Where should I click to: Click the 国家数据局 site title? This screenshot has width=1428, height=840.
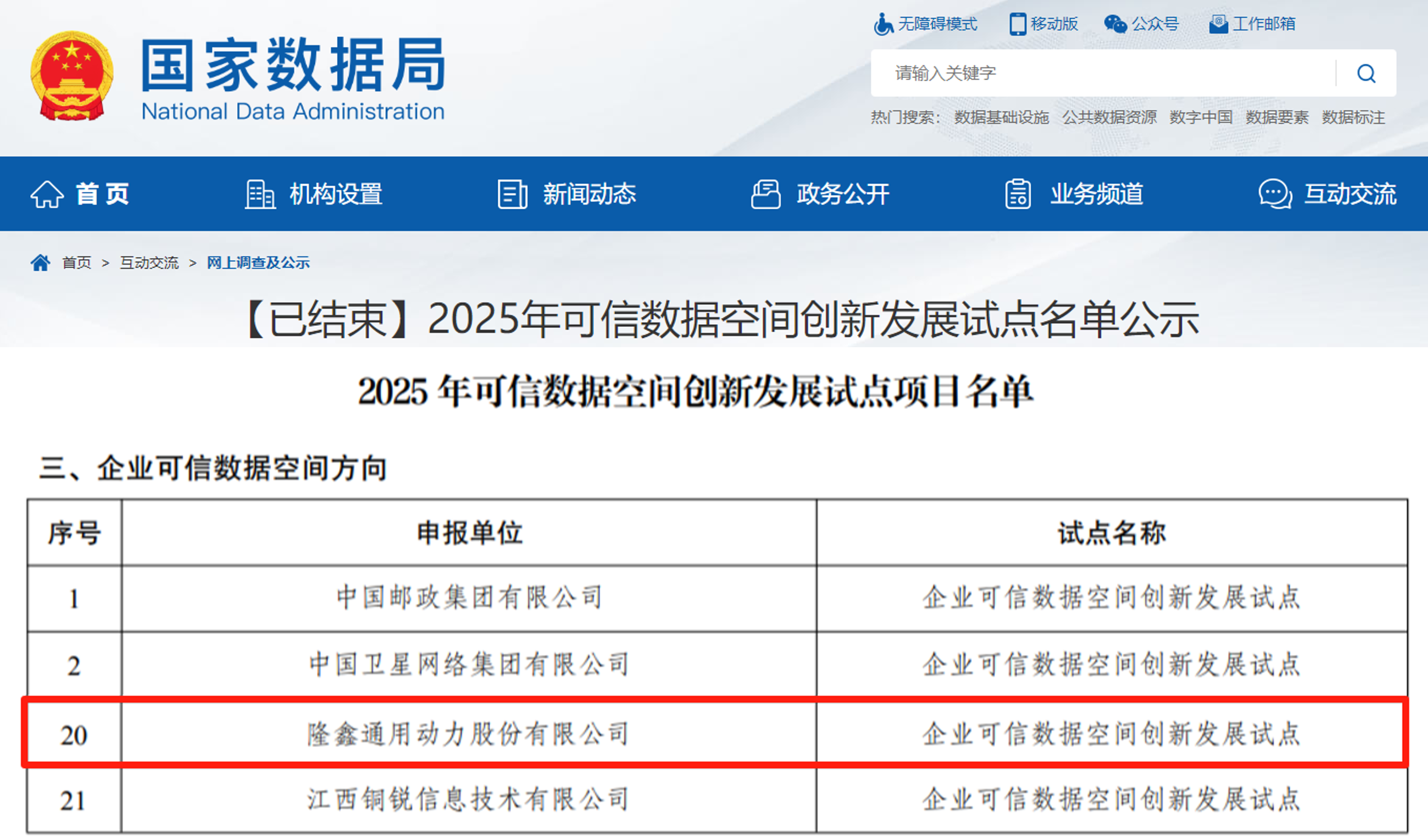(x=293, y=65)
